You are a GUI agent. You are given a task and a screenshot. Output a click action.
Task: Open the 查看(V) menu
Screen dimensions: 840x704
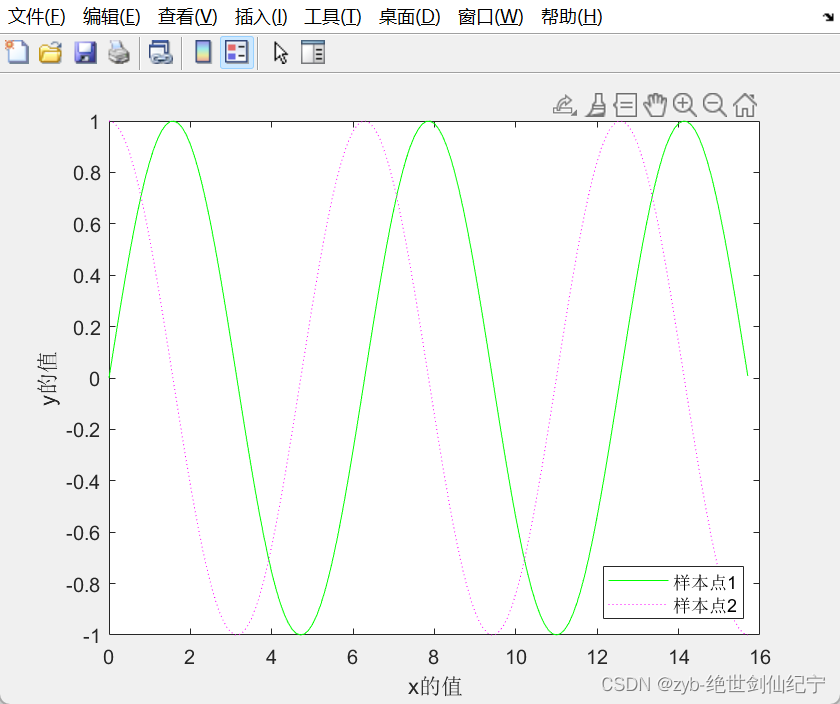tap(188, 17)
